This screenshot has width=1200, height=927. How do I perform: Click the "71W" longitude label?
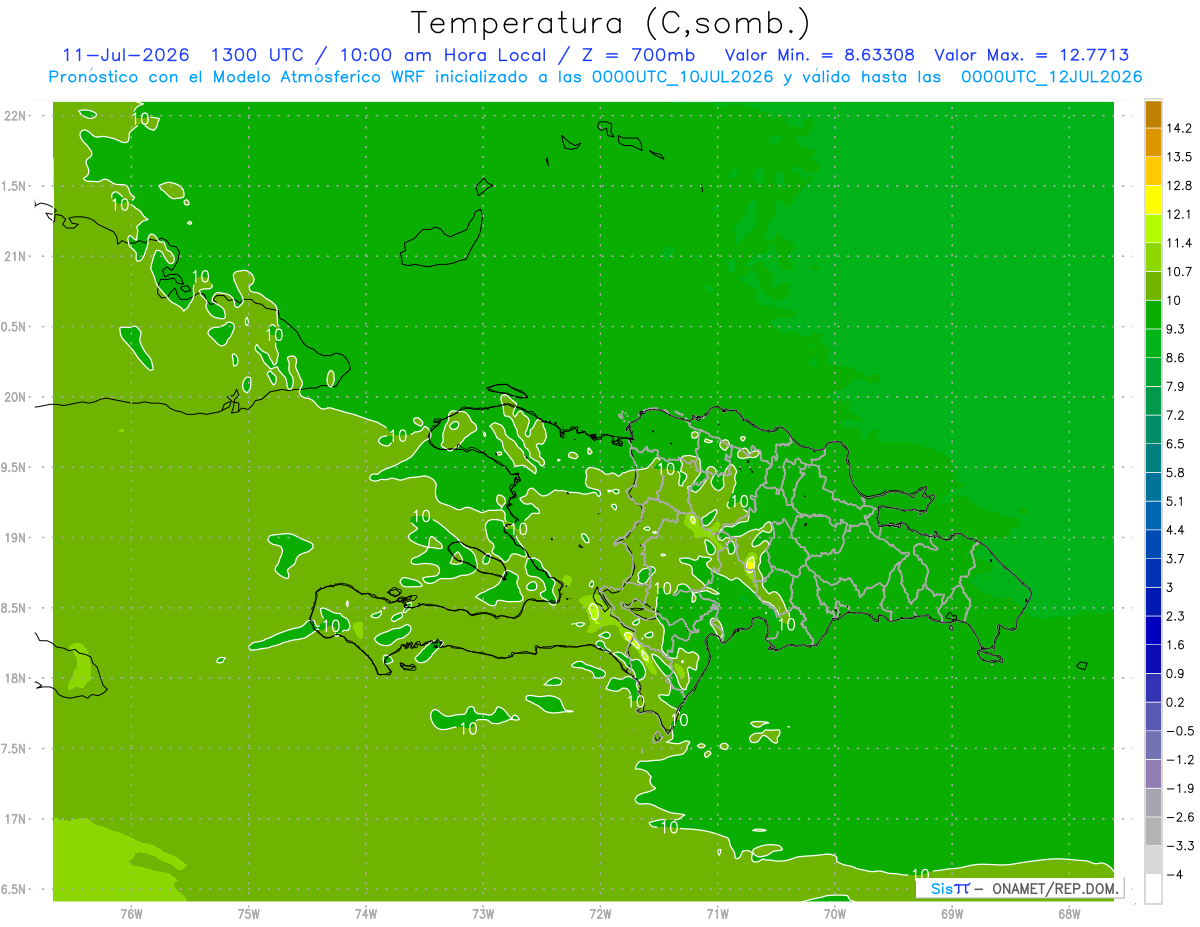pos(717,912)
